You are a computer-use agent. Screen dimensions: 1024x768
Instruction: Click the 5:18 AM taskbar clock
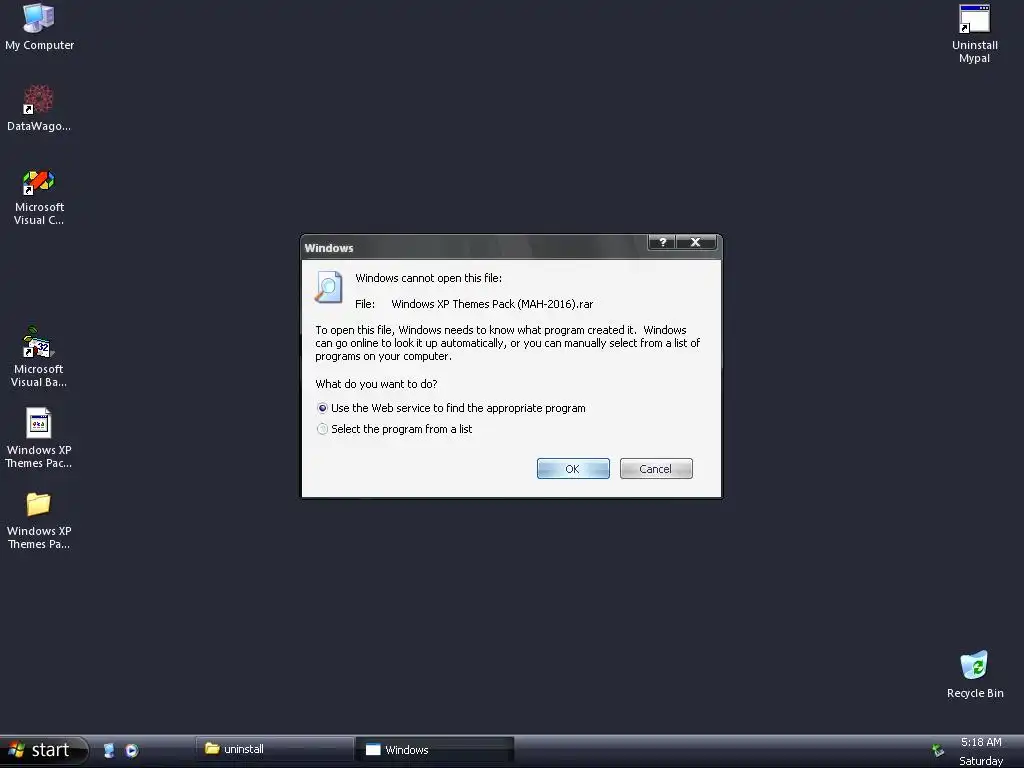[981, 743]
